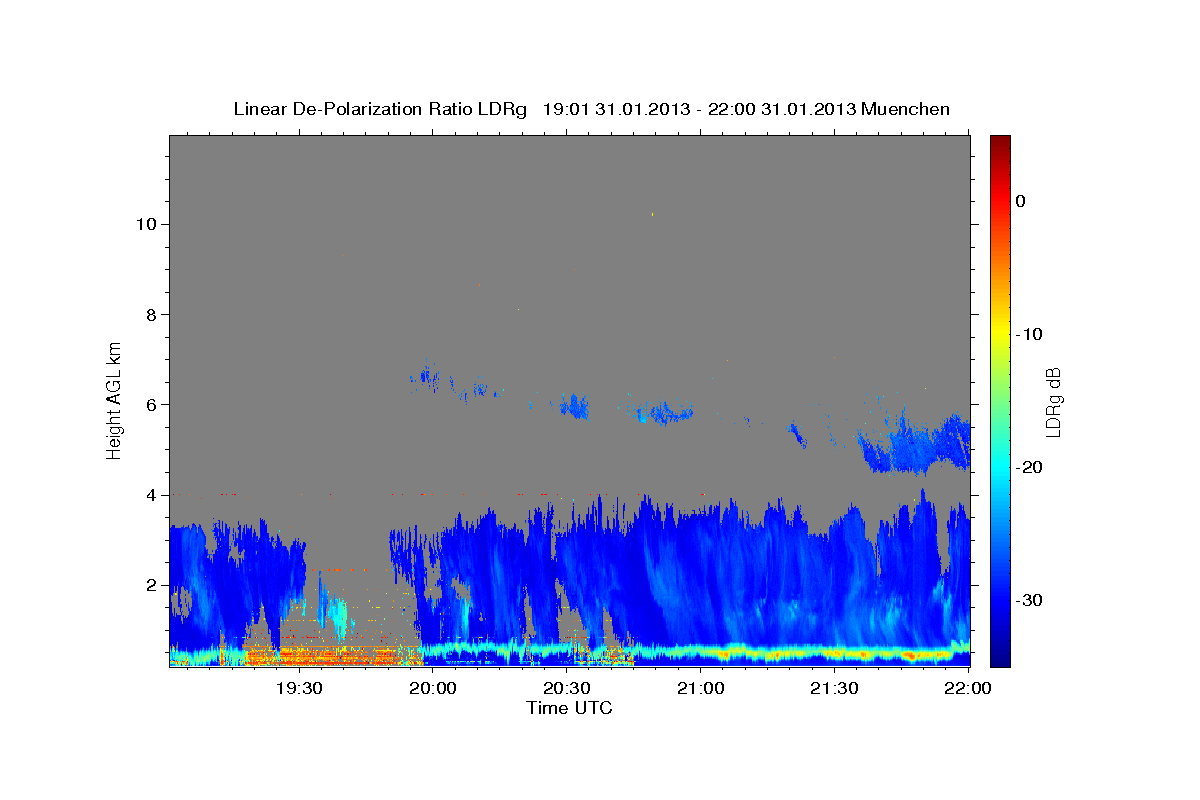The height and width of the screenshot is (800, 1200).
Task: Click the '6' height tick label
Action: tap(150, 405)
